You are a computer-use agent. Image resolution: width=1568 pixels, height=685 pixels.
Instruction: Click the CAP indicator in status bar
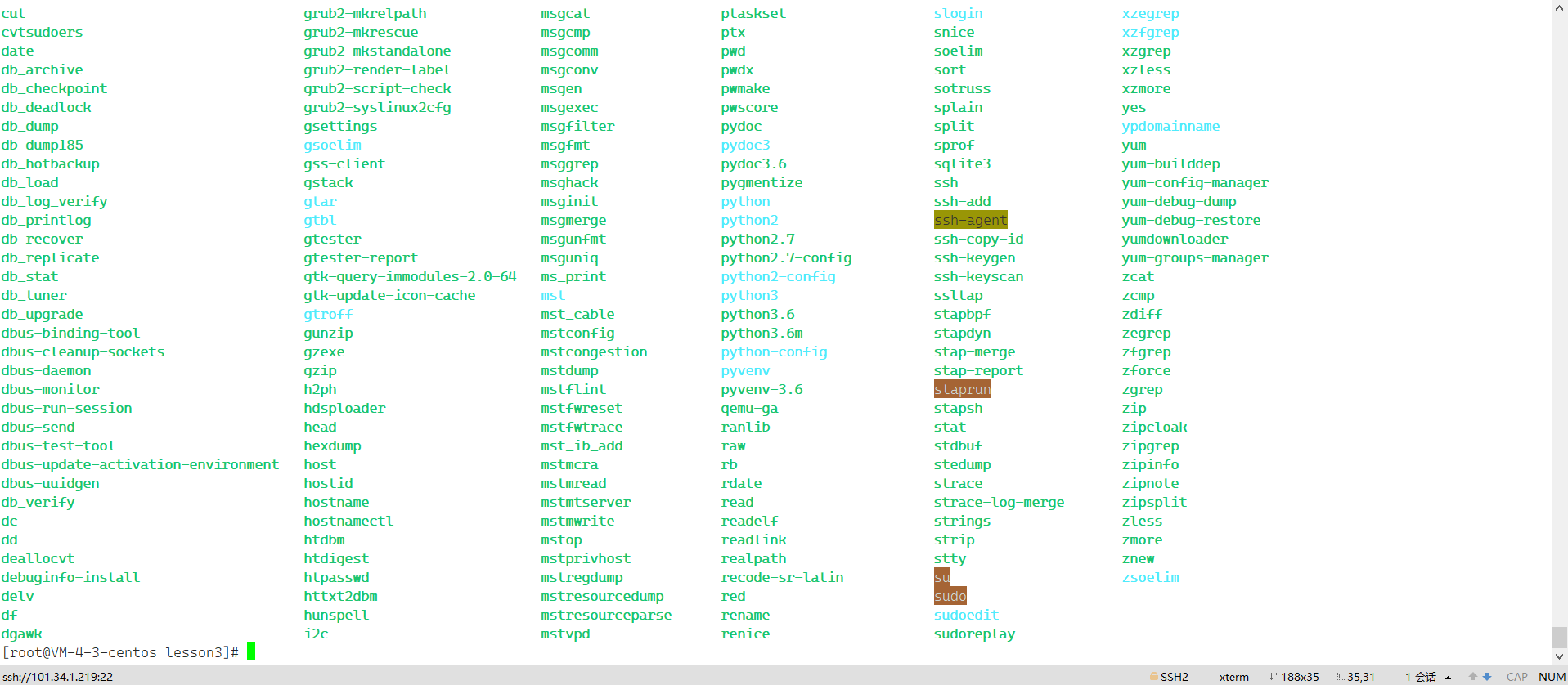tap(1517, 677)
